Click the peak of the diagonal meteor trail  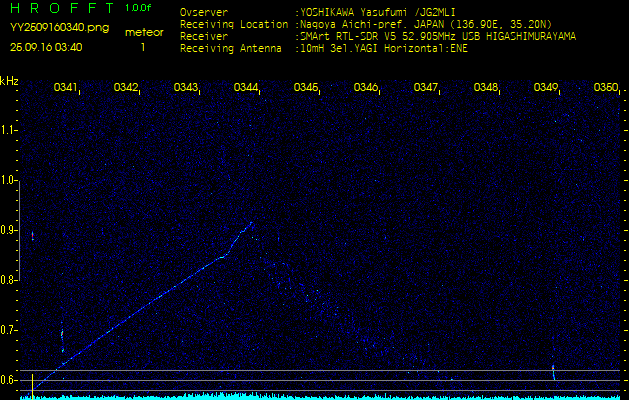pyautogui.click(x=251, y=224)
